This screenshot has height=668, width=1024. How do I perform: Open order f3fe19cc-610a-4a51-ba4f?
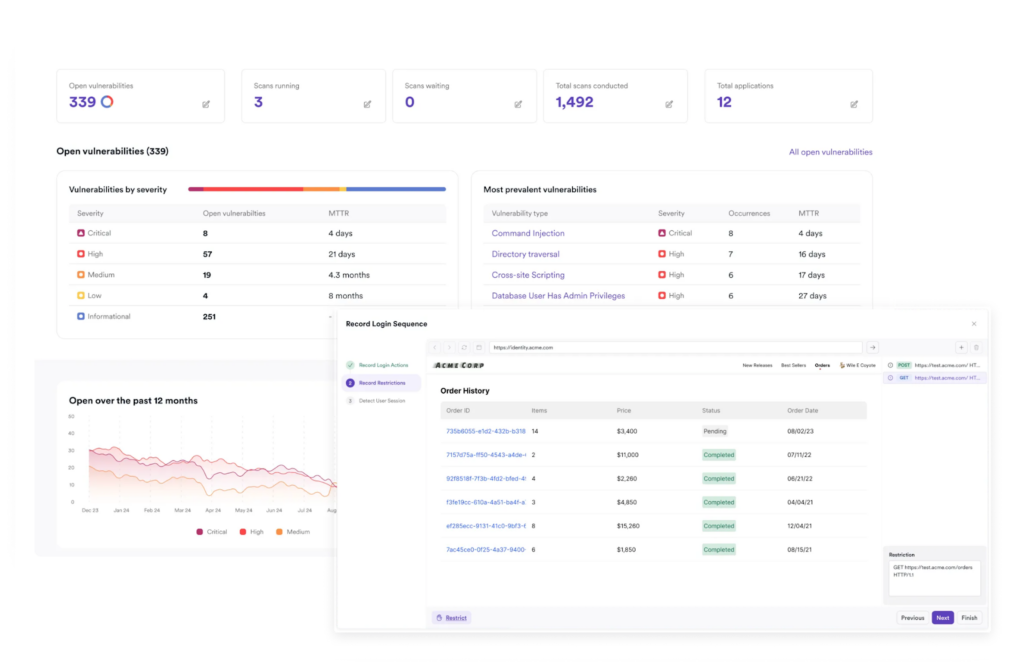pyautogui.click(x=485, y=502)
